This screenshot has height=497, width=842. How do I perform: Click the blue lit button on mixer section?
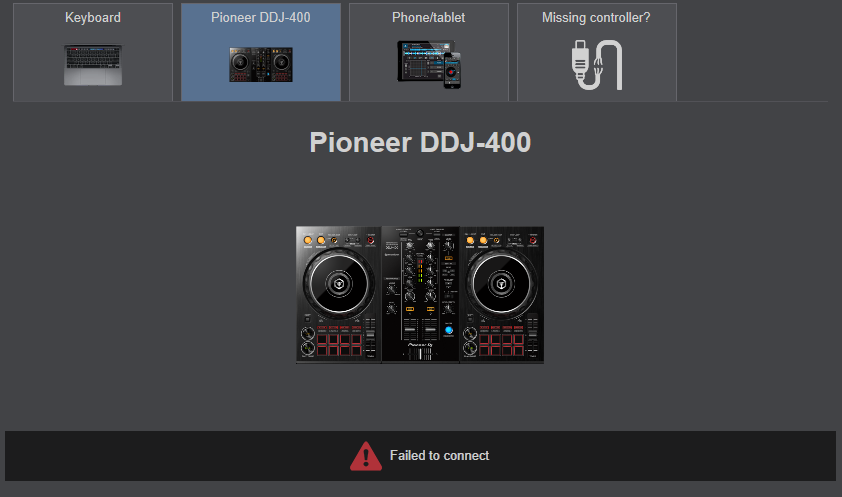[448, 331]
